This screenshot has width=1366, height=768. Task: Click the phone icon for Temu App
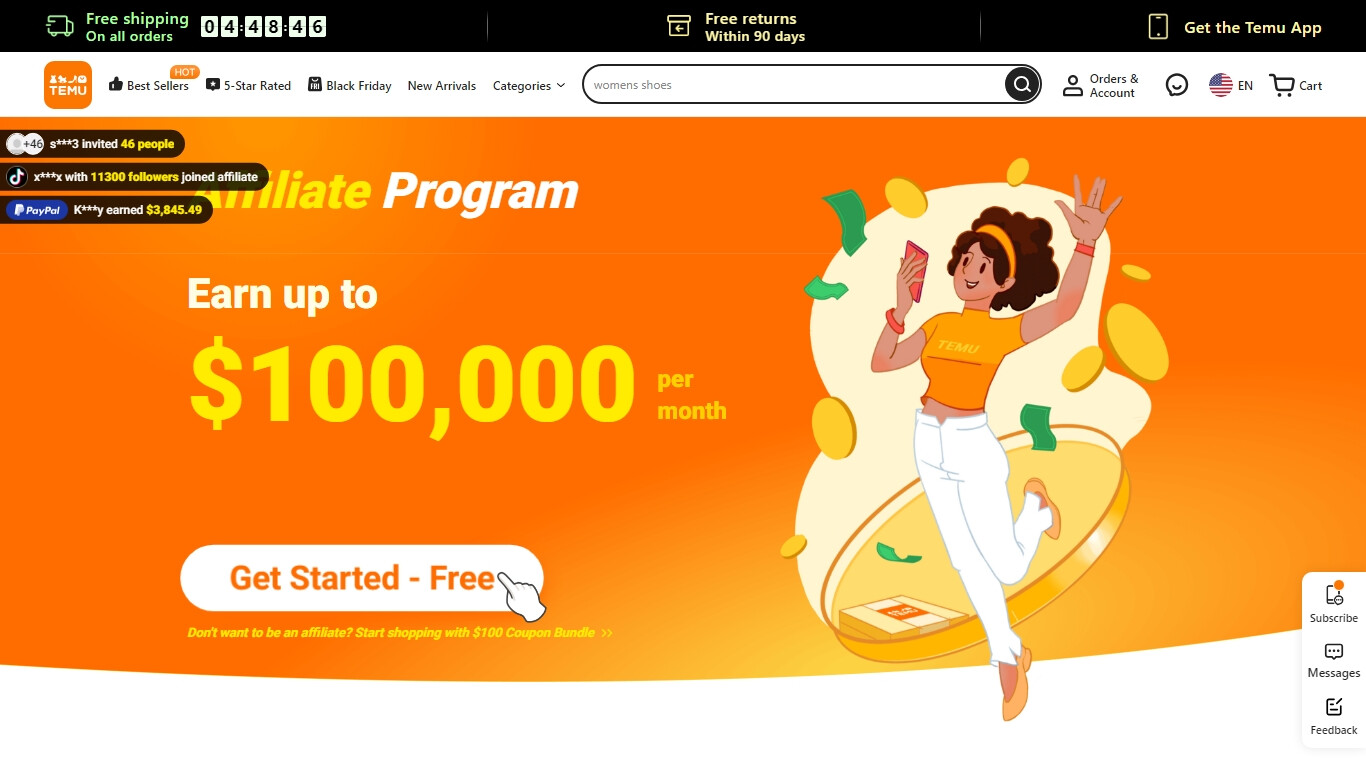tap(1158, 27)
